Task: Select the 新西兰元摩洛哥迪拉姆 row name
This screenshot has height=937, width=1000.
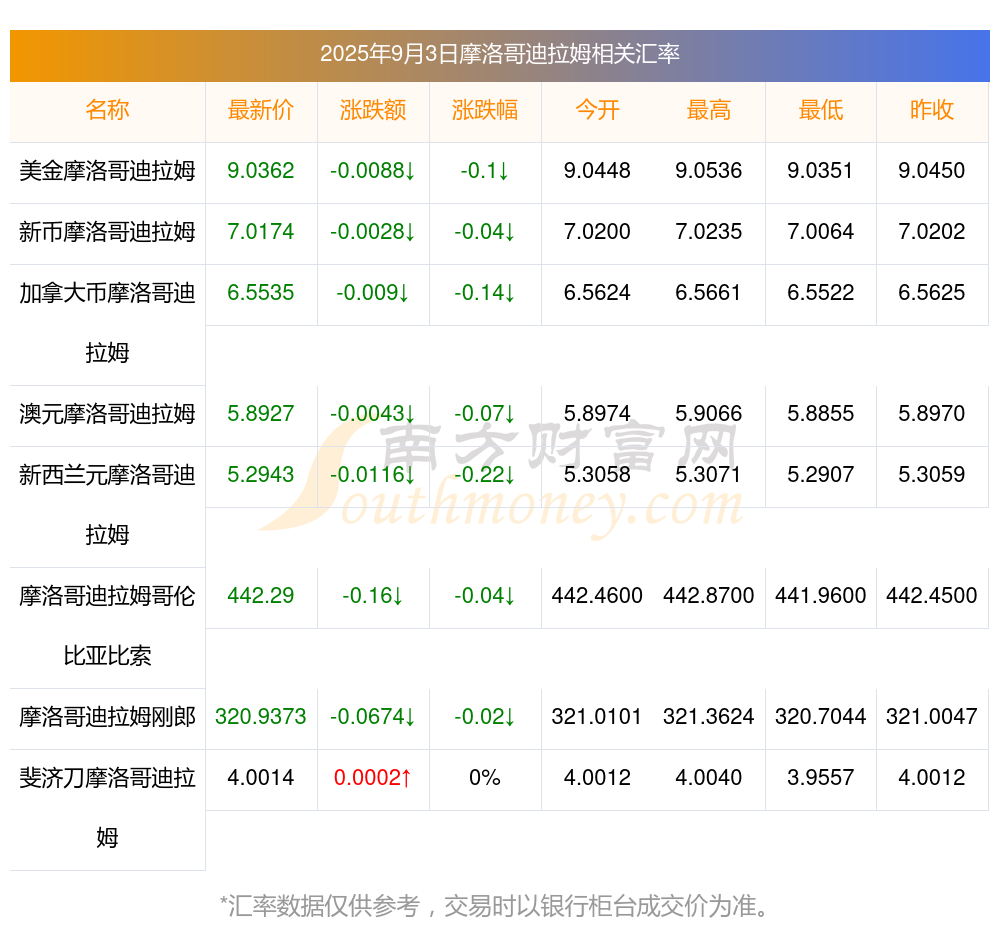Action: tap(107, 505)
